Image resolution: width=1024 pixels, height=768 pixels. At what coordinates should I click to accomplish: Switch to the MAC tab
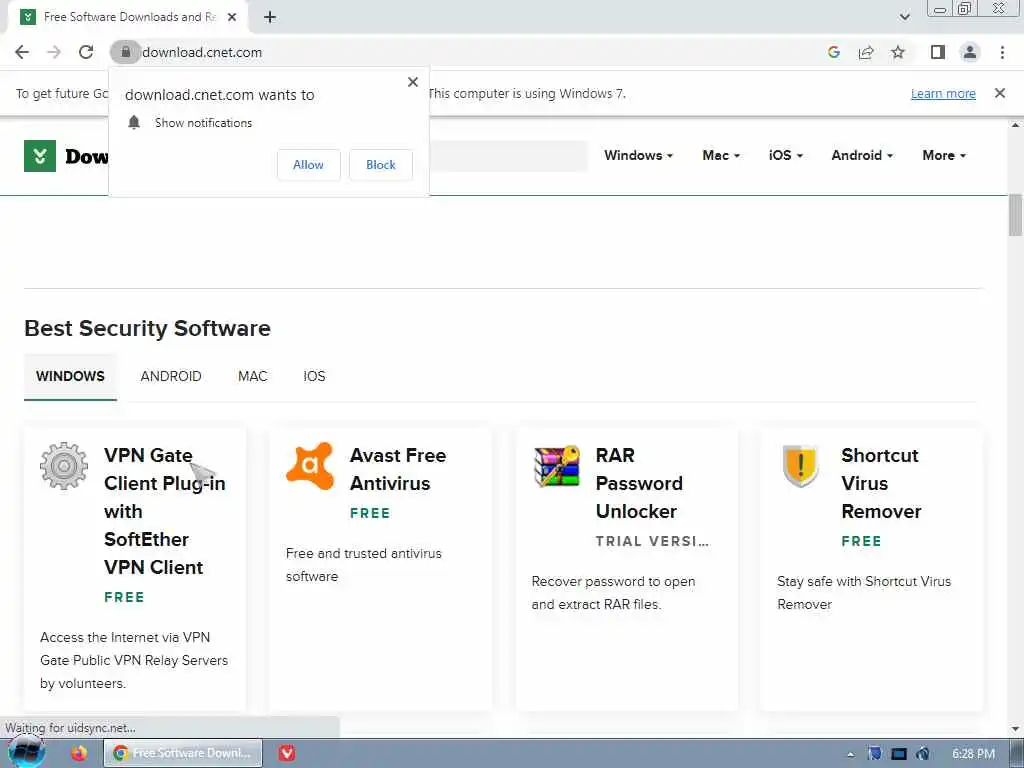click(x=253, y=377)
